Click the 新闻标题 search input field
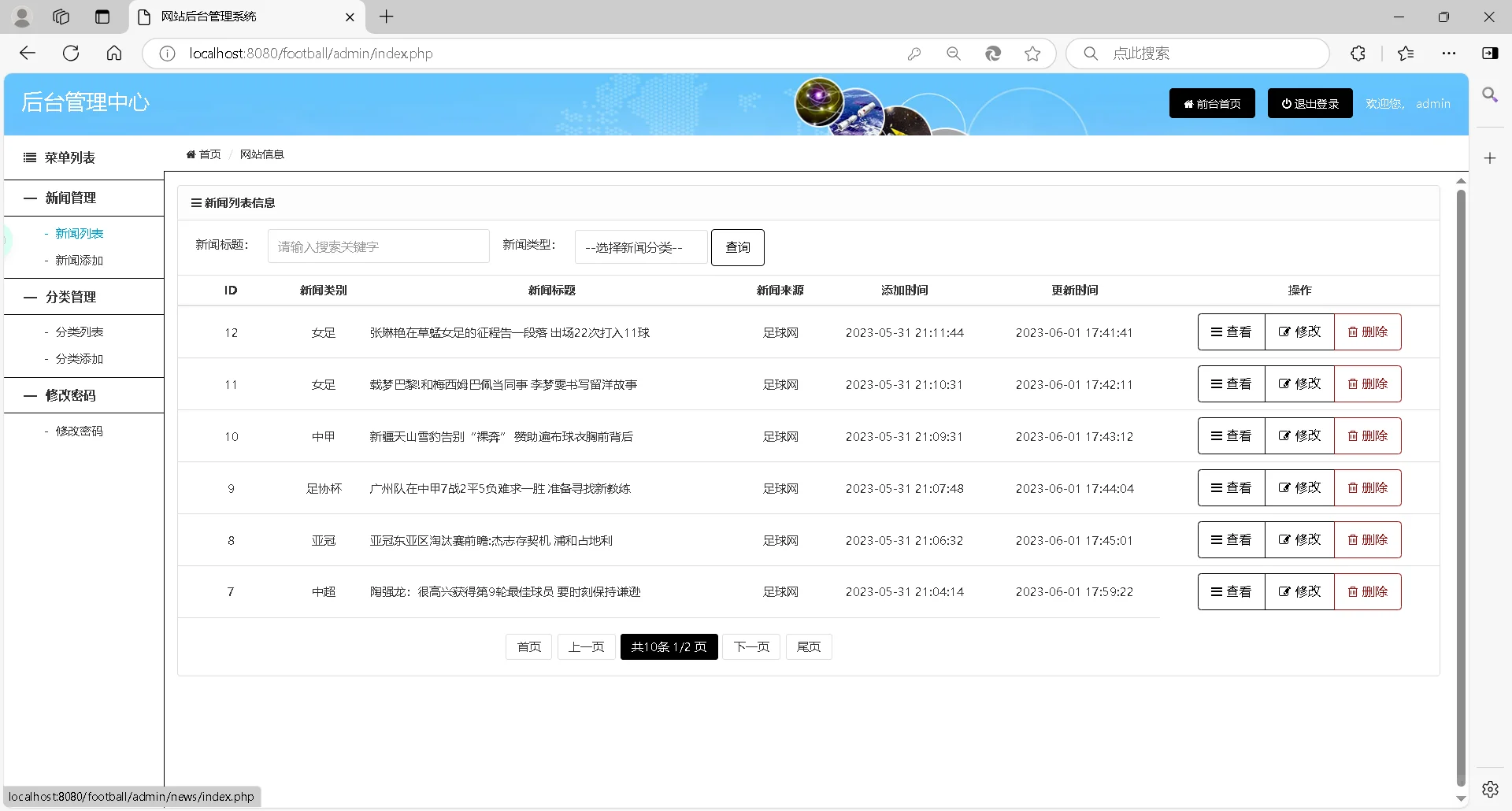1512x811 pixels. click(378, 246)
